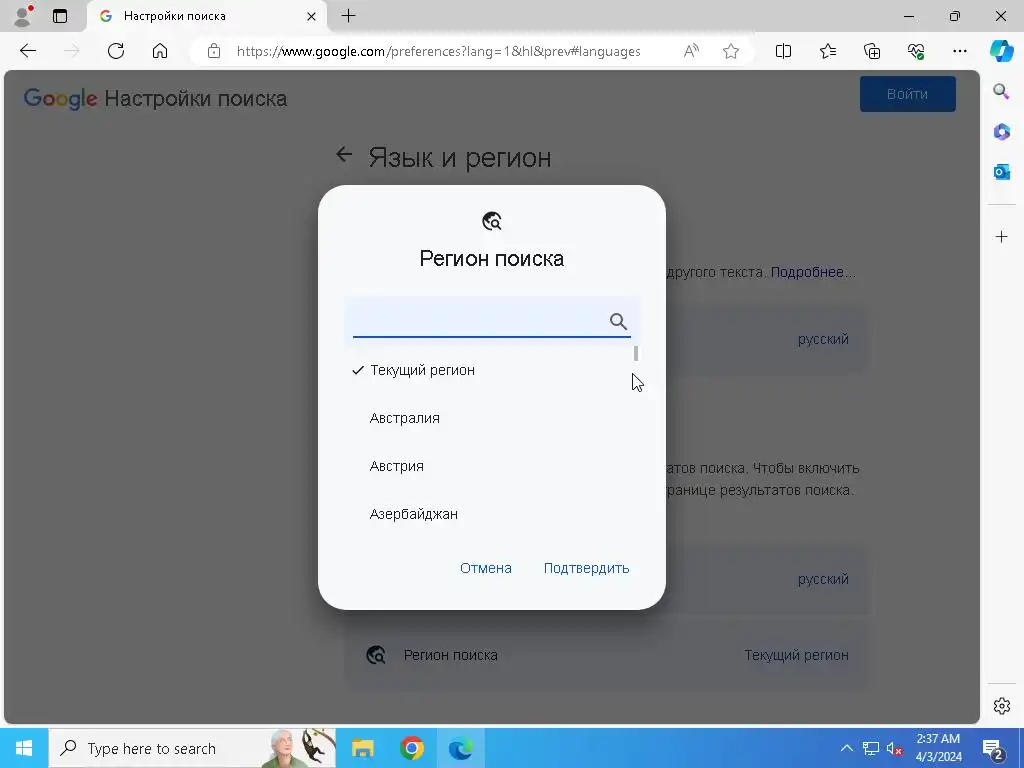
Task: Open the notification center icon
Action: pyautogui.click(x=993, y=748)
